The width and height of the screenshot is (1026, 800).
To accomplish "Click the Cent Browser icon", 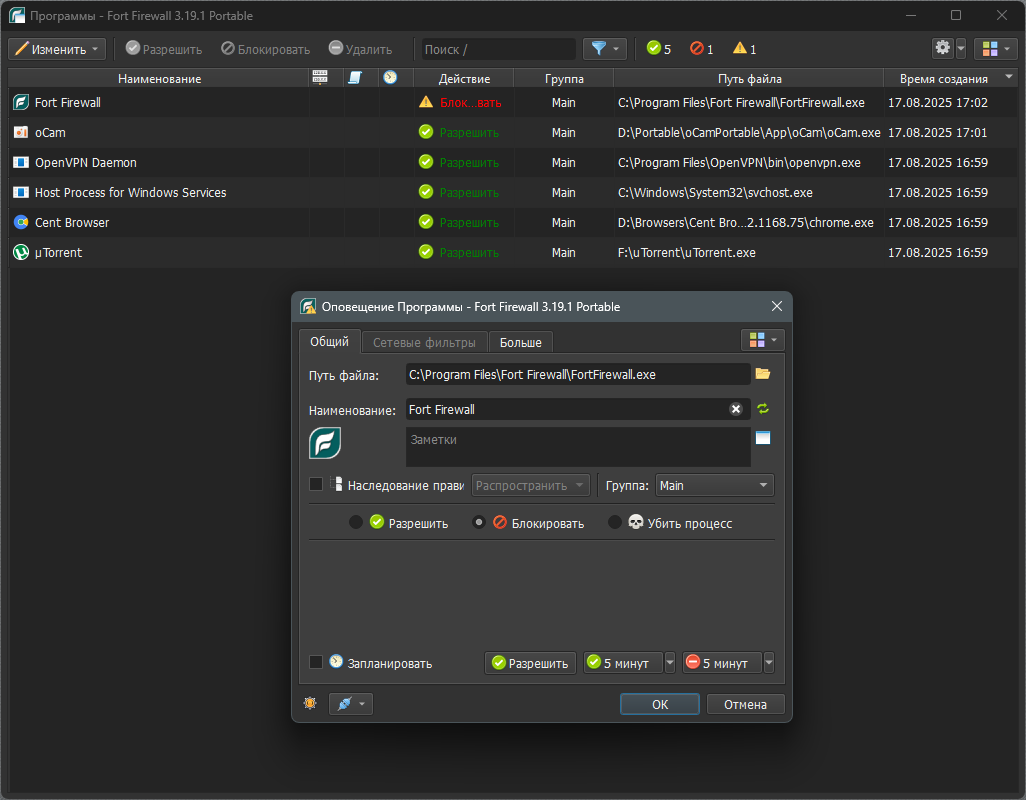I will pos(21,222).
